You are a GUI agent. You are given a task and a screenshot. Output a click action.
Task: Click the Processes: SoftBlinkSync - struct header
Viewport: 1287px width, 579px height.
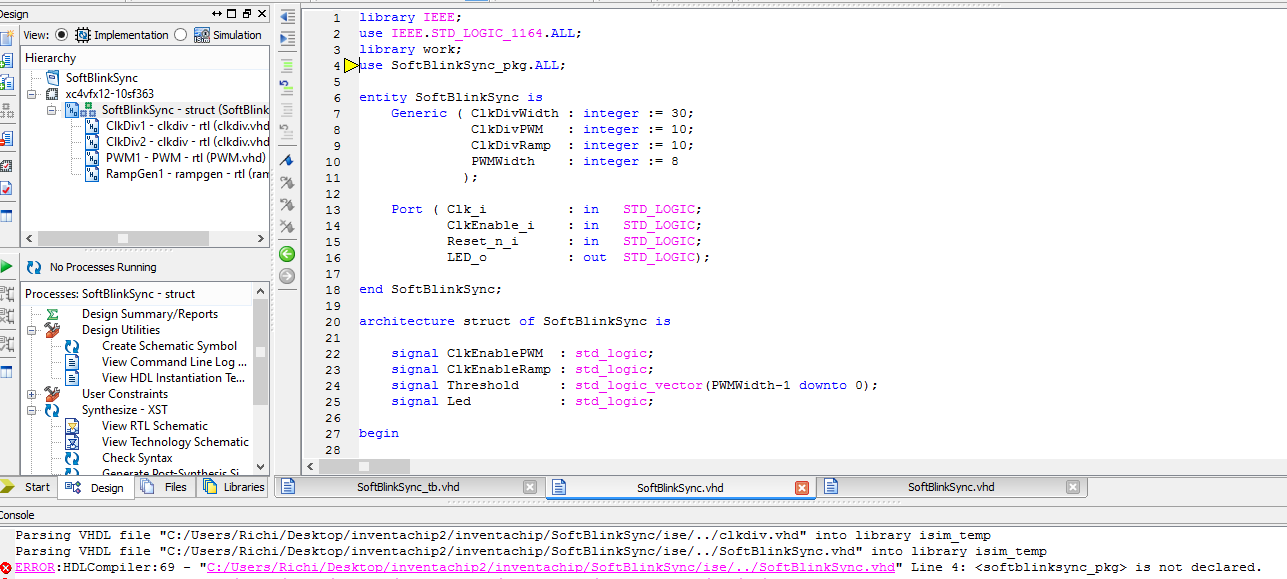(110, 294)
